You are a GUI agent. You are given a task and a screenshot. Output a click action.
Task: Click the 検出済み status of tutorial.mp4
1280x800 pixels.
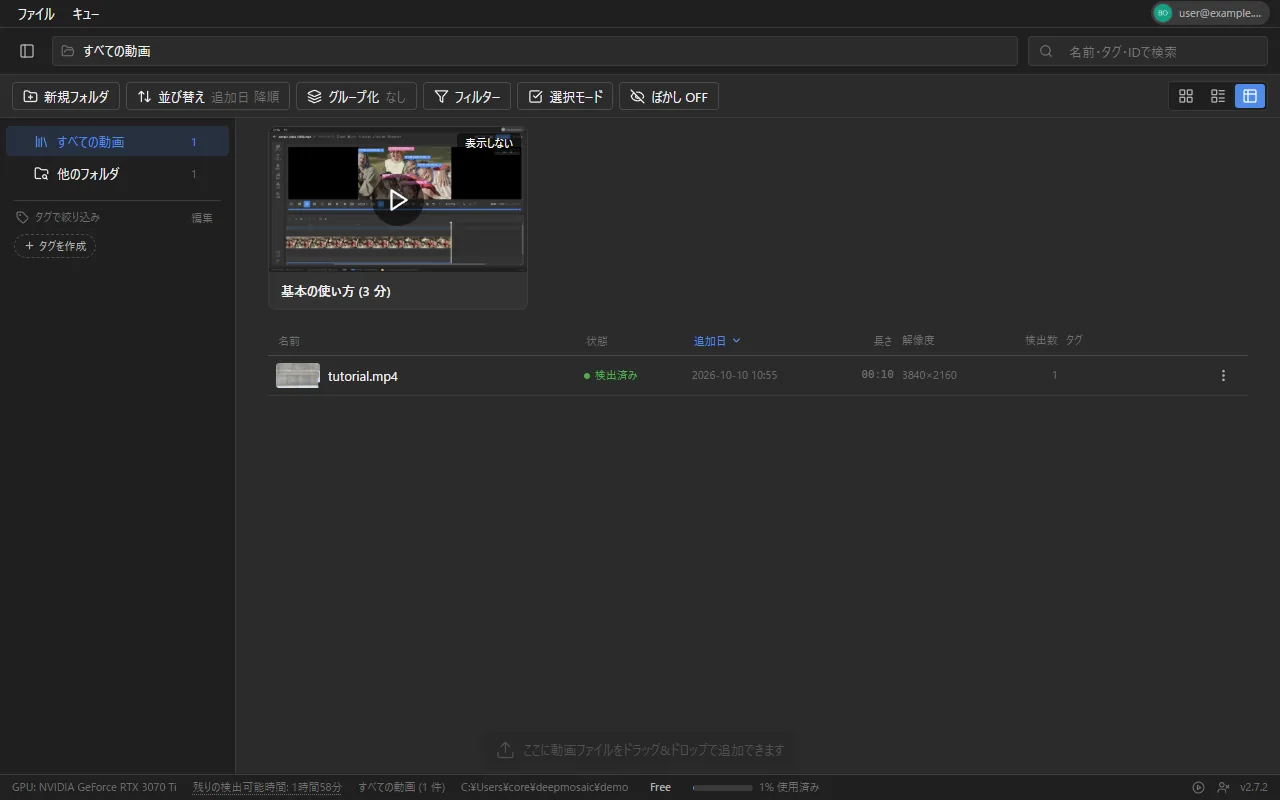(611, 376)
